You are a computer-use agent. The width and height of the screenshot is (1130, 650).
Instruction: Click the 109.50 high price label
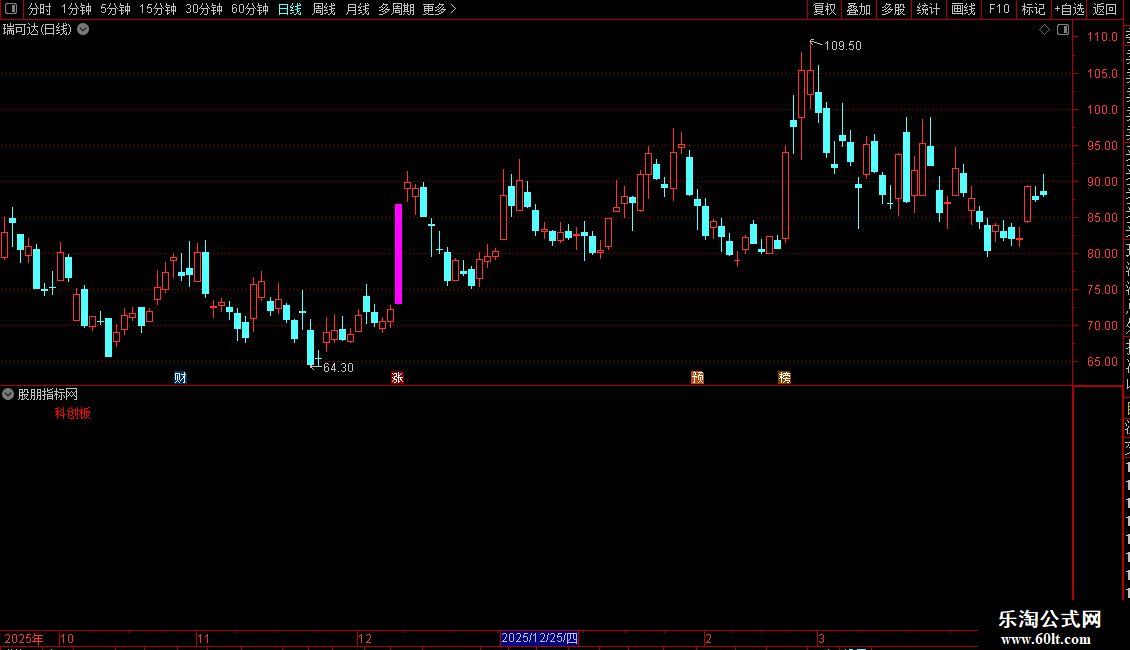(842, 45)
